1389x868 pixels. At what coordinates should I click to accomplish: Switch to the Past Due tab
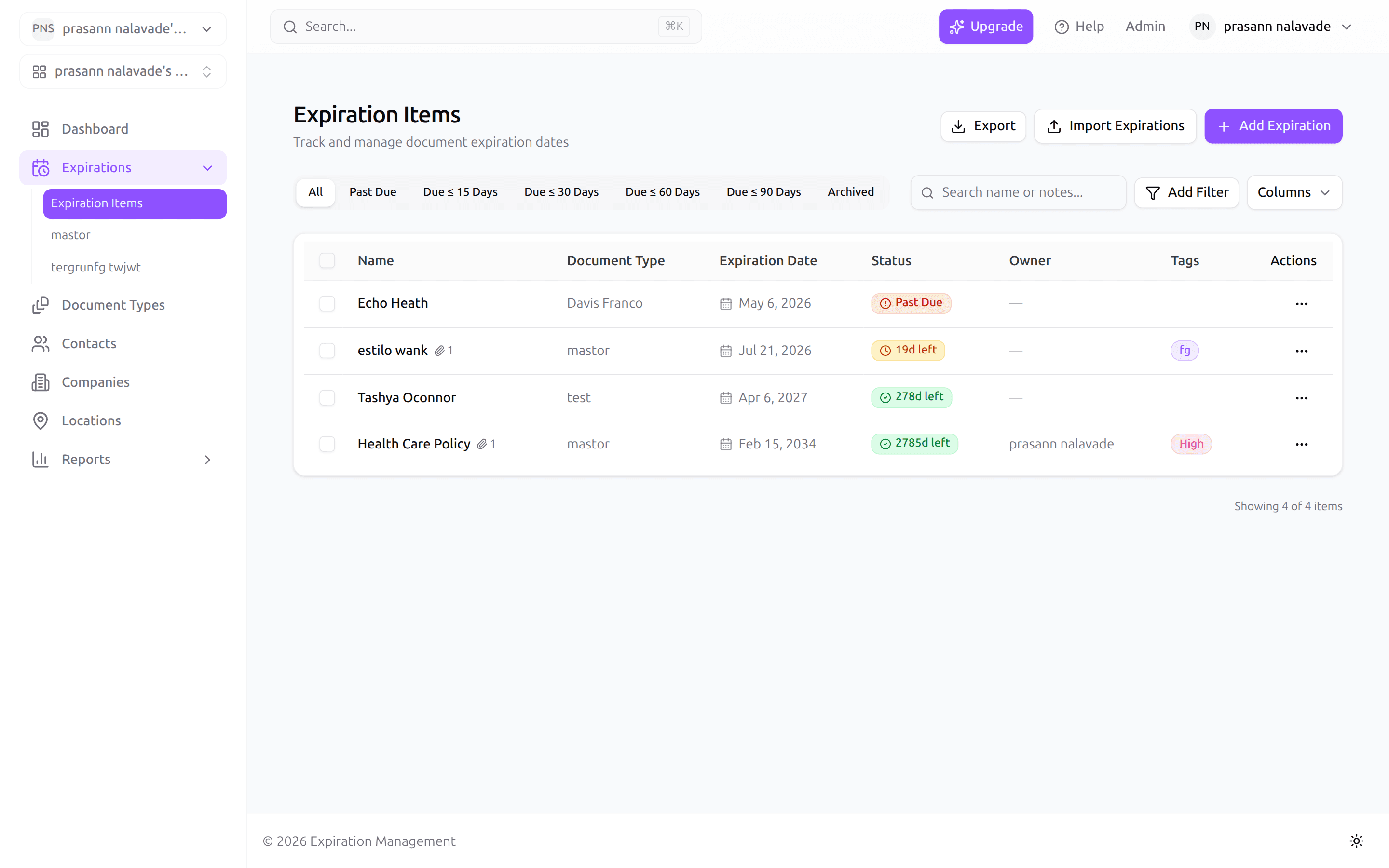(372, 192)
